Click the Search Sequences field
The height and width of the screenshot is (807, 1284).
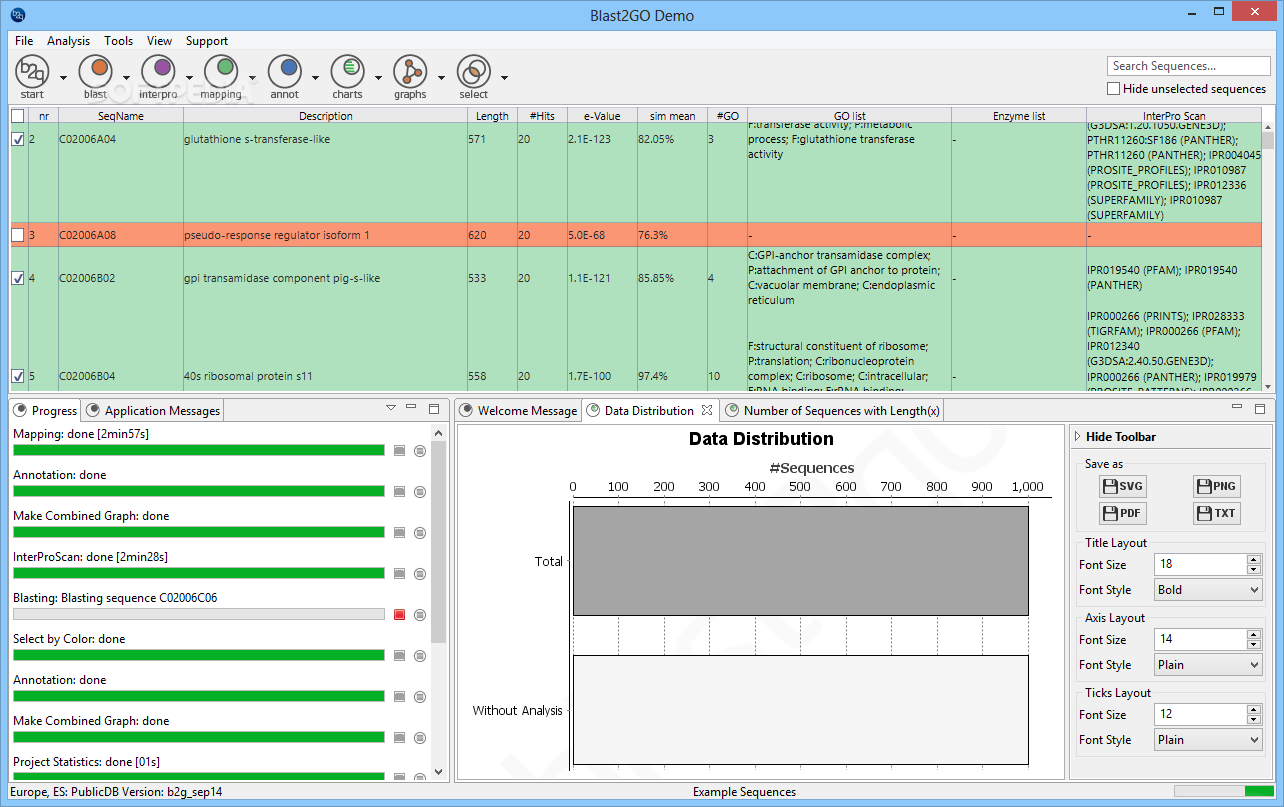tap(1188, 66)
